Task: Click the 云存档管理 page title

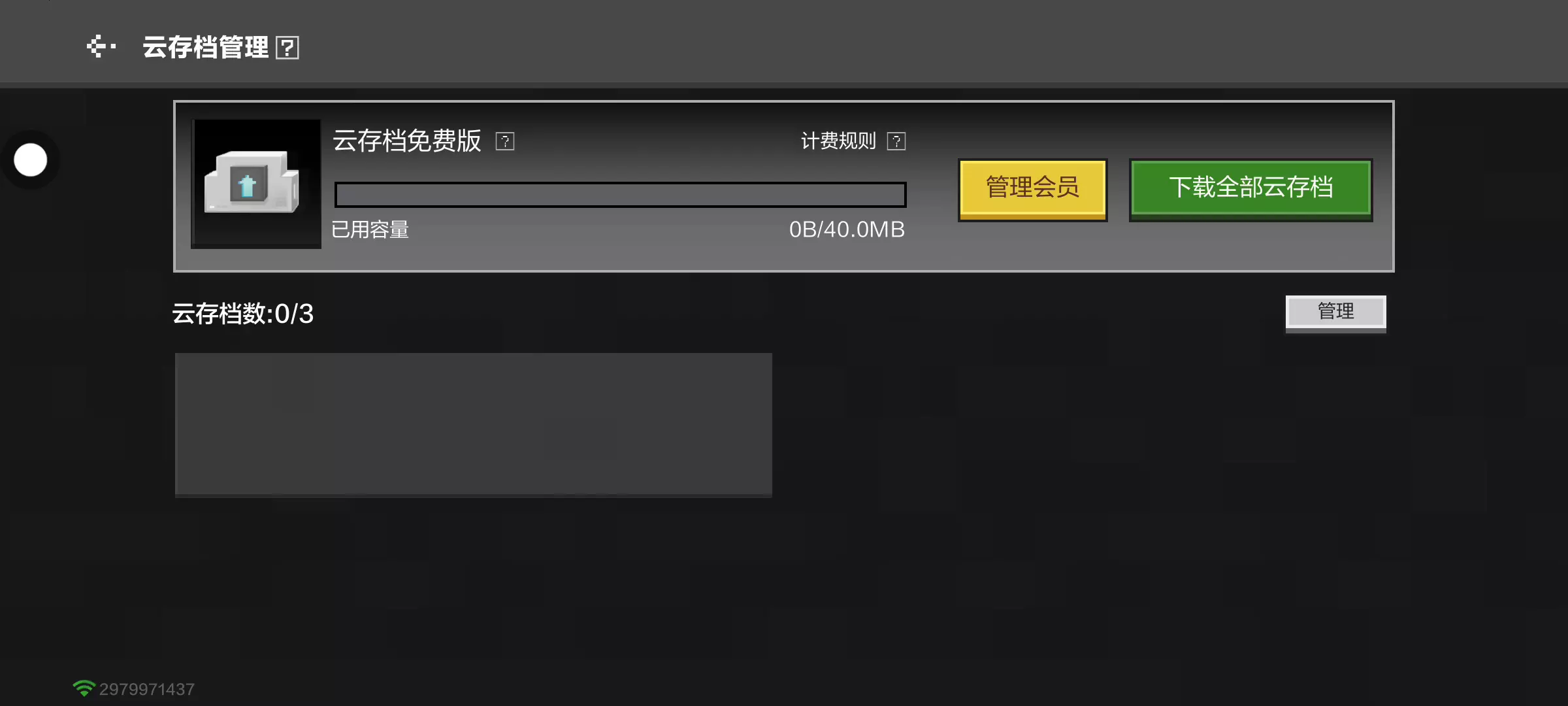Action: point(205,47)
